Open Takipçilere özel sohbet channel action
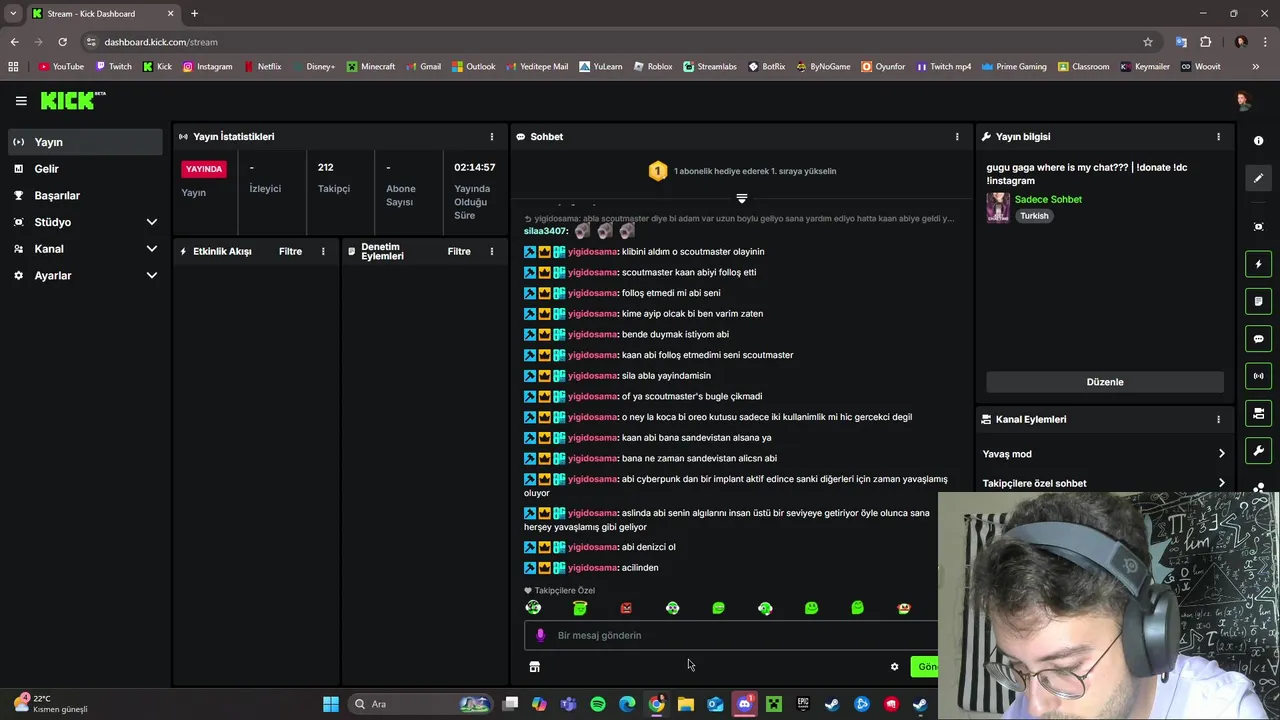 pyautogui.click(x=1104, y=483)
